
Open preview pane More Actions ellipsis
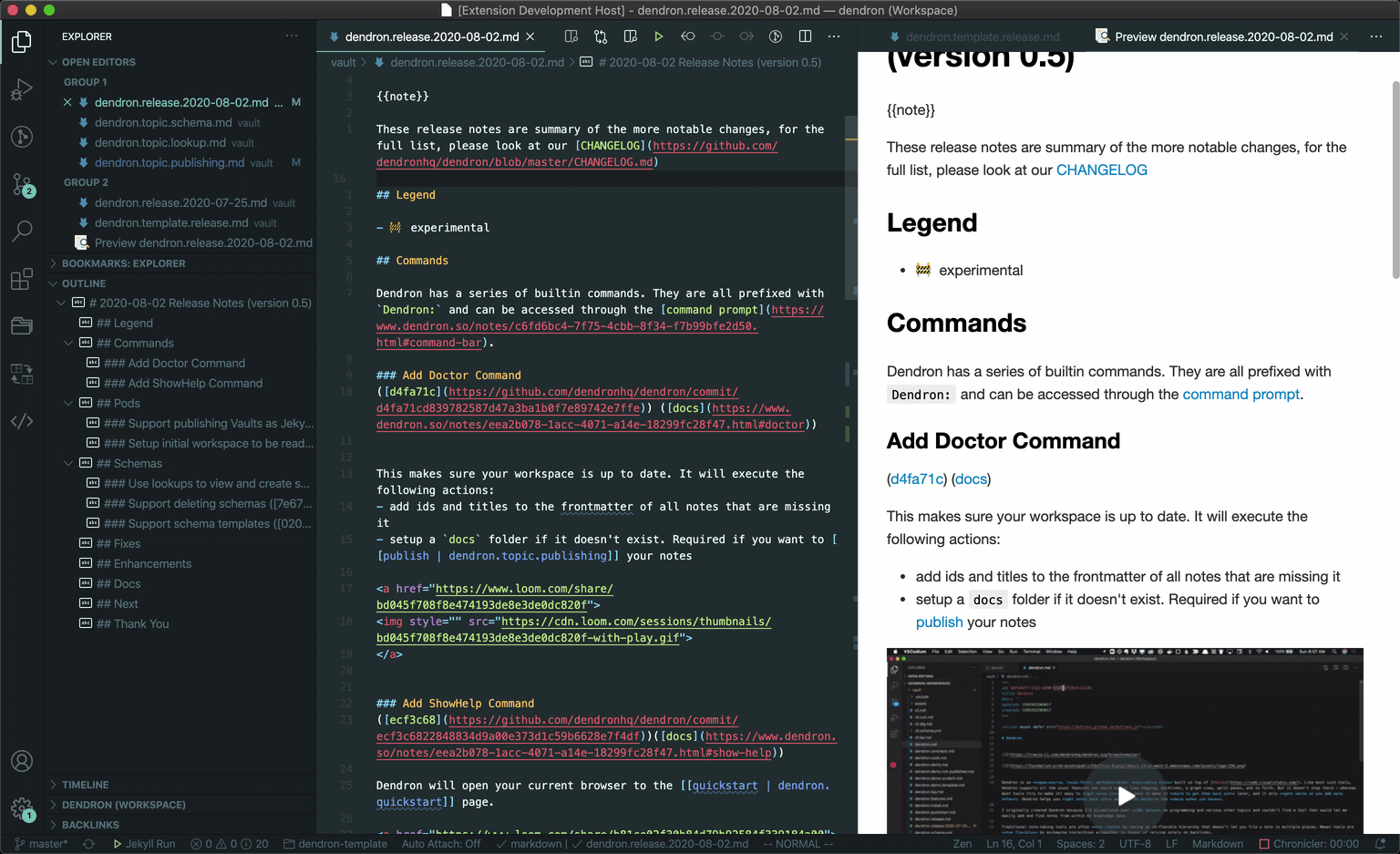pos(1375,36)
